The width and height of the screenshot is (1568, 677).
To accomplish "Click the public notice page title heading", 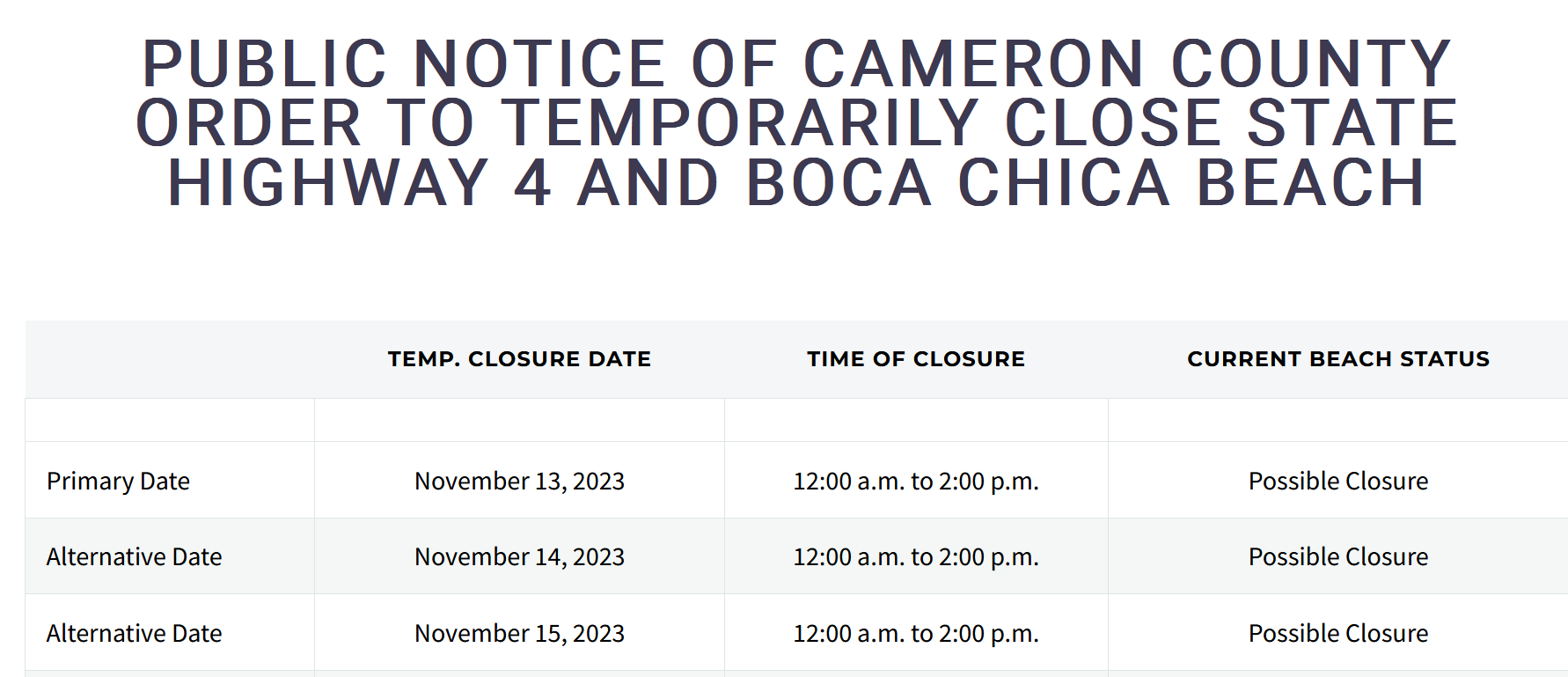I will [x=796, y=122].
